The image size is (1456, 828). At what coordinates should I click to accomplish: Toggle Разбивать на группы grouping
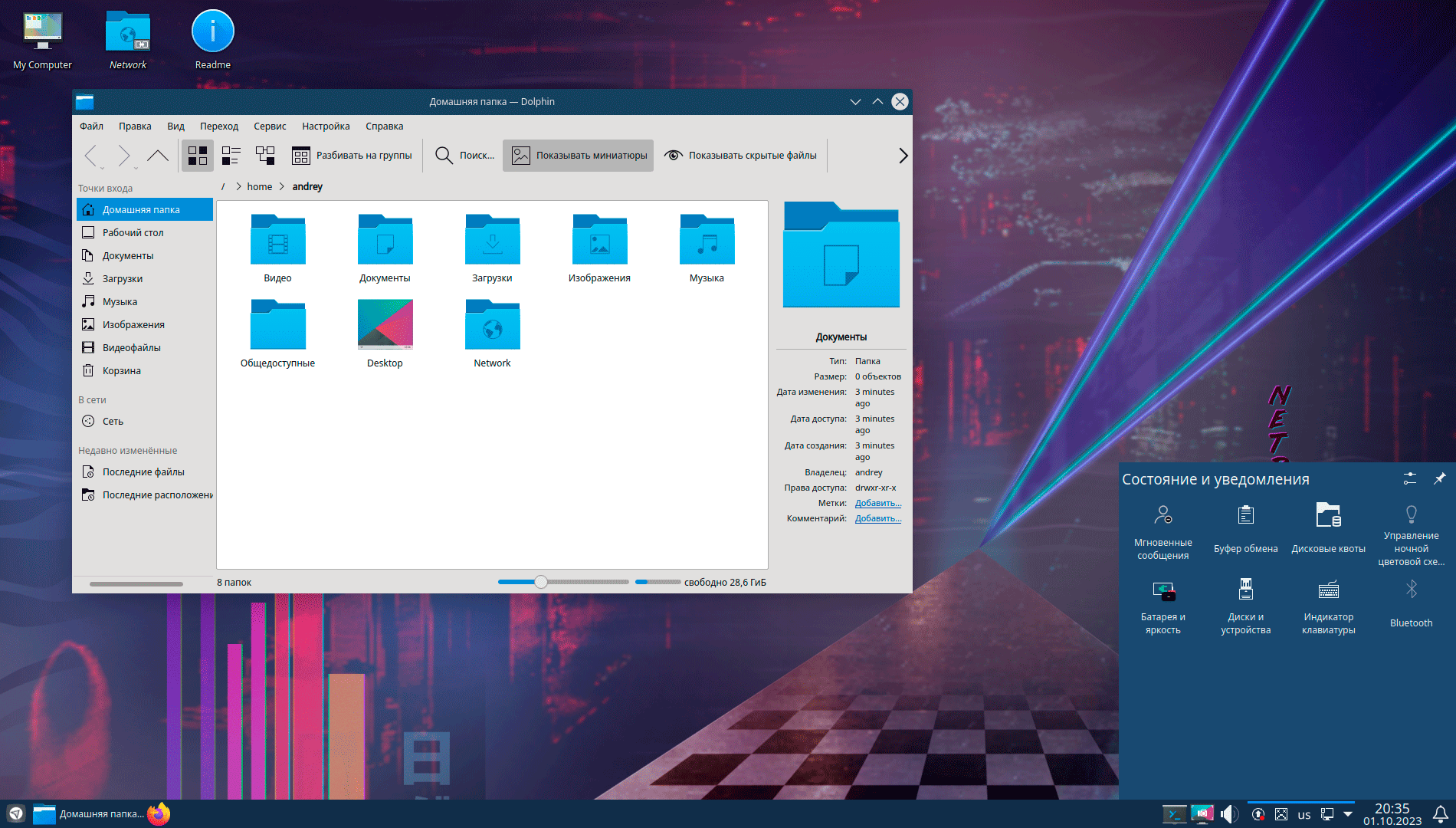(x=352, y=156)
